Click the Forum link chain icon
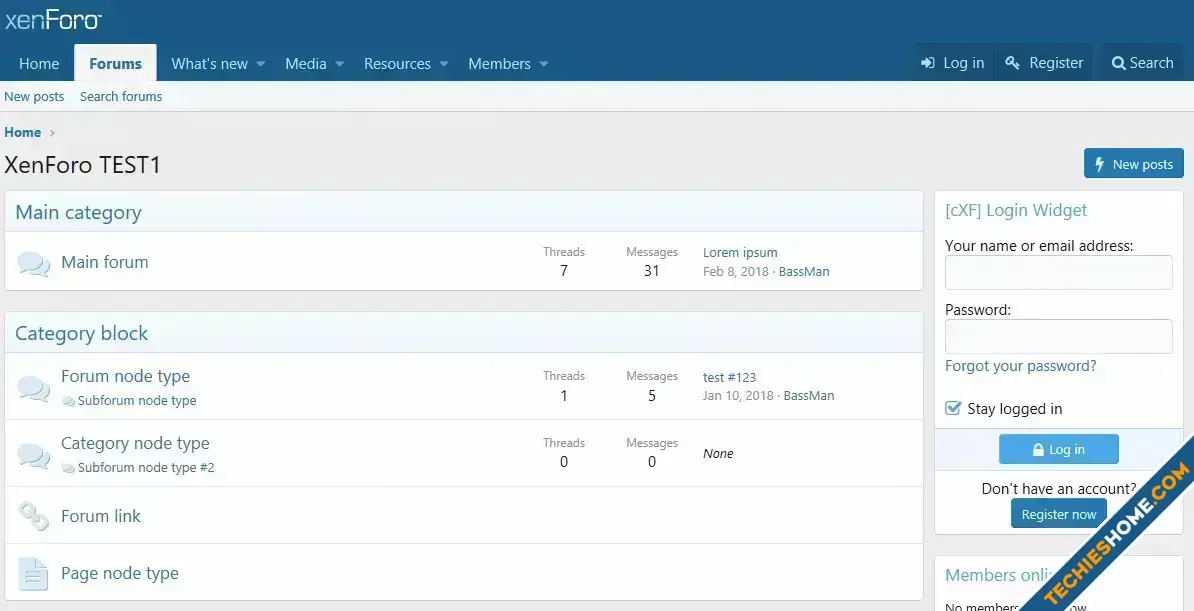This screenshot has width=1194, height=611. (x=34, y=516)
